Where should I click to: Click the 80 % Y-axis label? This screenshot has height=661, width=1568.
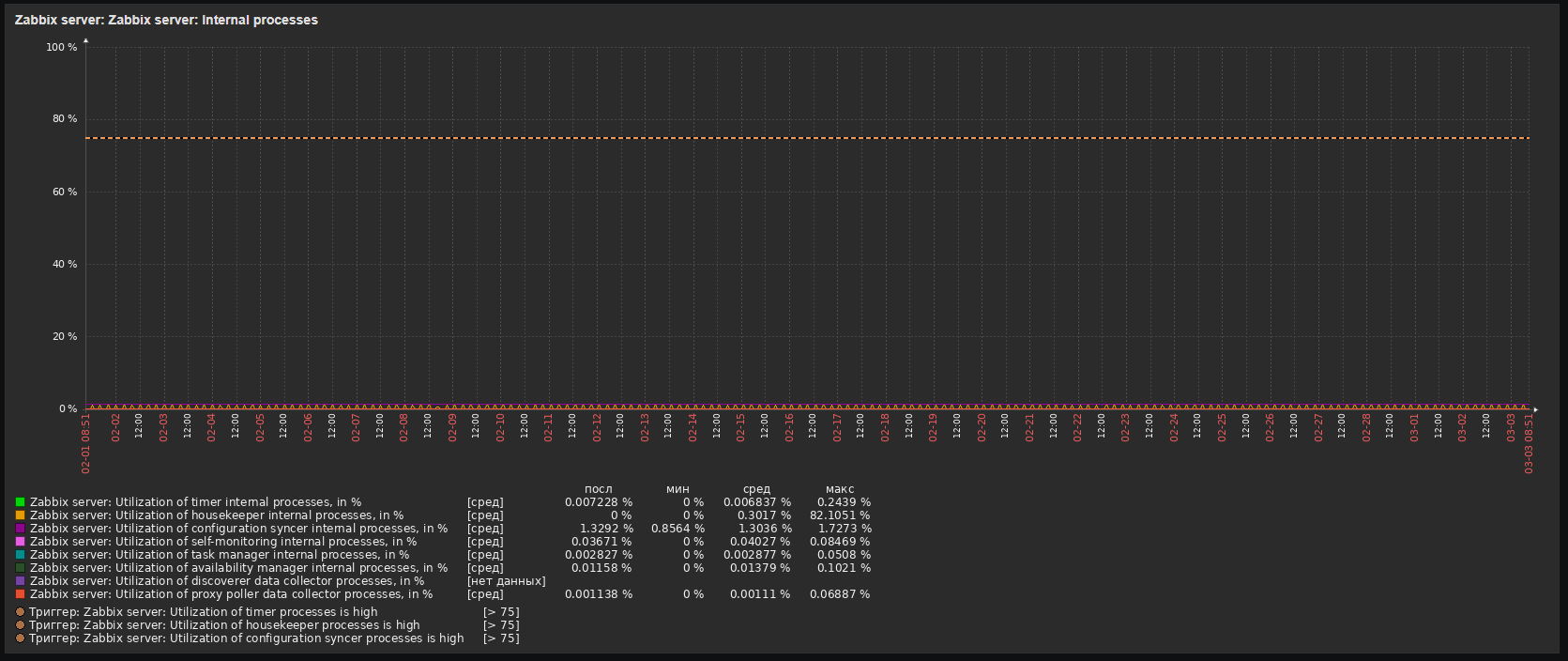pyautogui.click(x=65, y=119)
